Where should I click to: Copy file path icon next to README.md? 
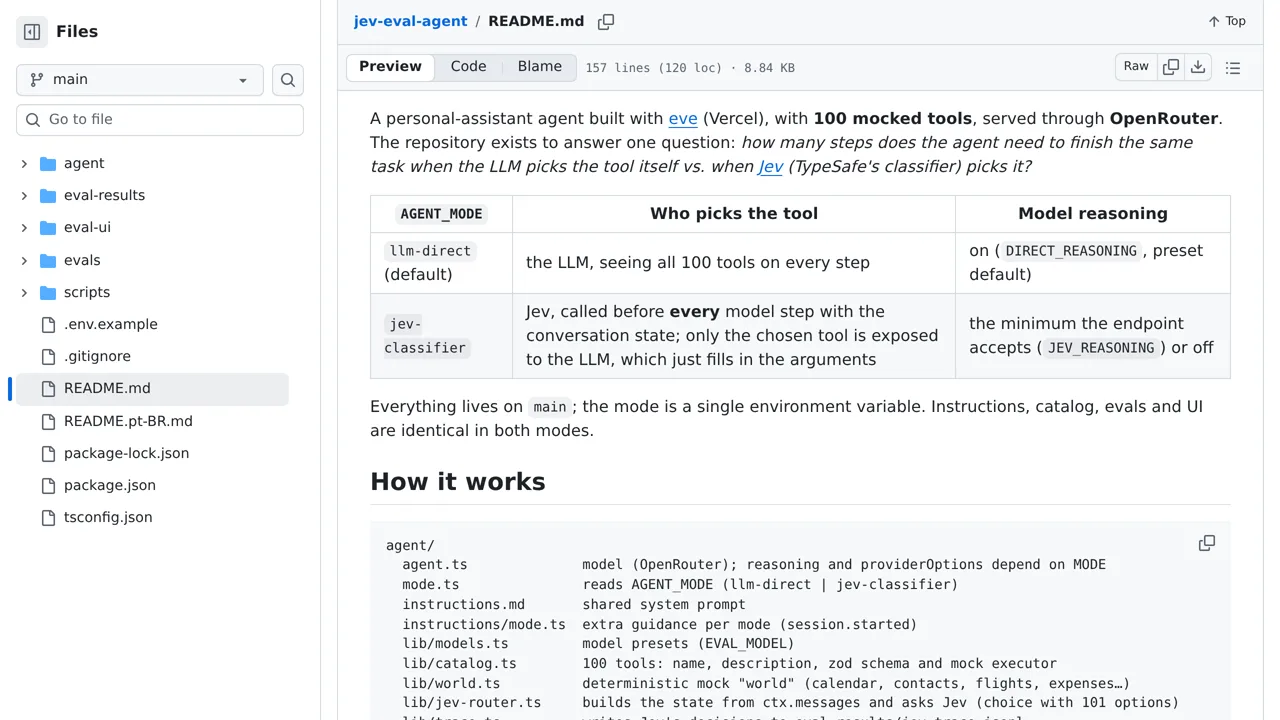click(x=606, y=22)
